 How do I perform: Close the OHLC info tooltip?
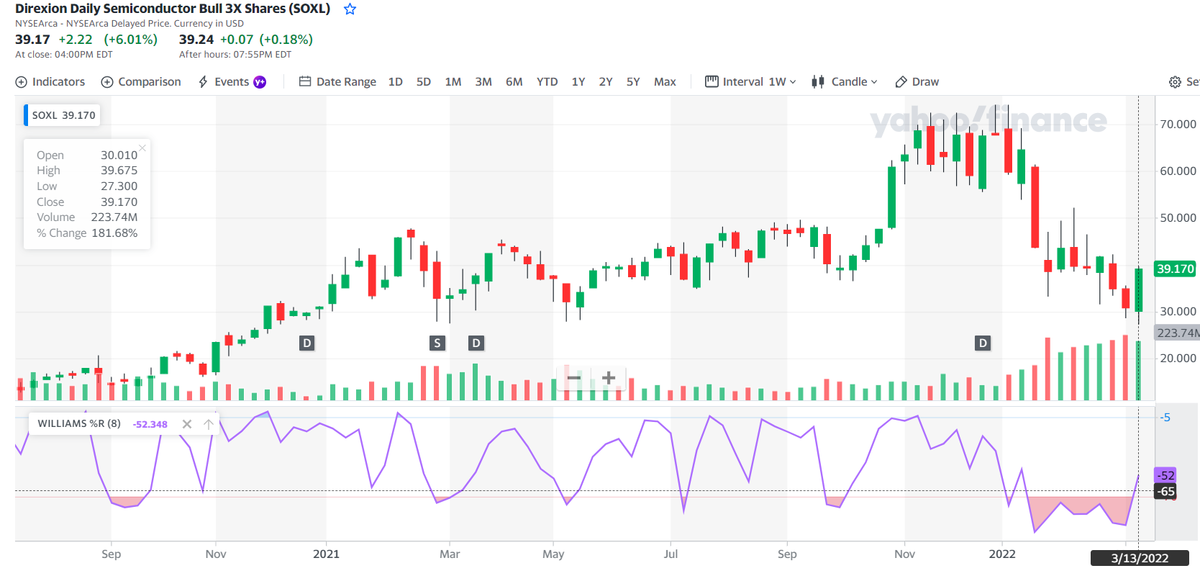143,148
